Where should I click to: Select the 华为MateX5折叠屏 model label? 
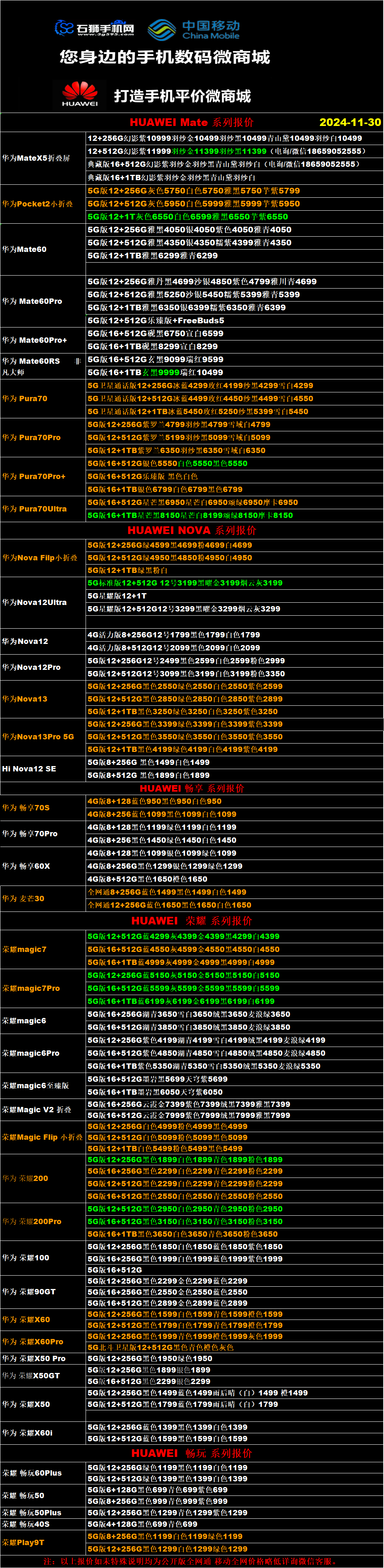[x=36, y=158]
